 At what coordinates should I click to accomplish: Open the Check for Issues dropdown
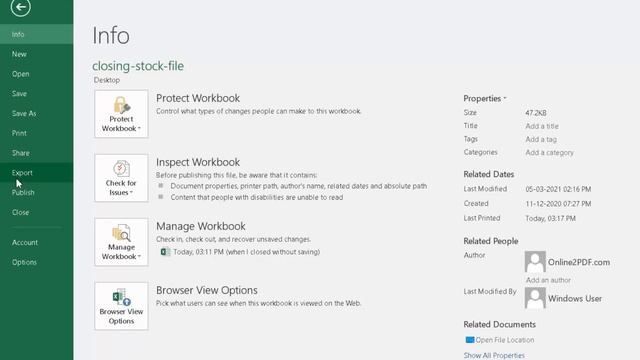coord(121,178)
